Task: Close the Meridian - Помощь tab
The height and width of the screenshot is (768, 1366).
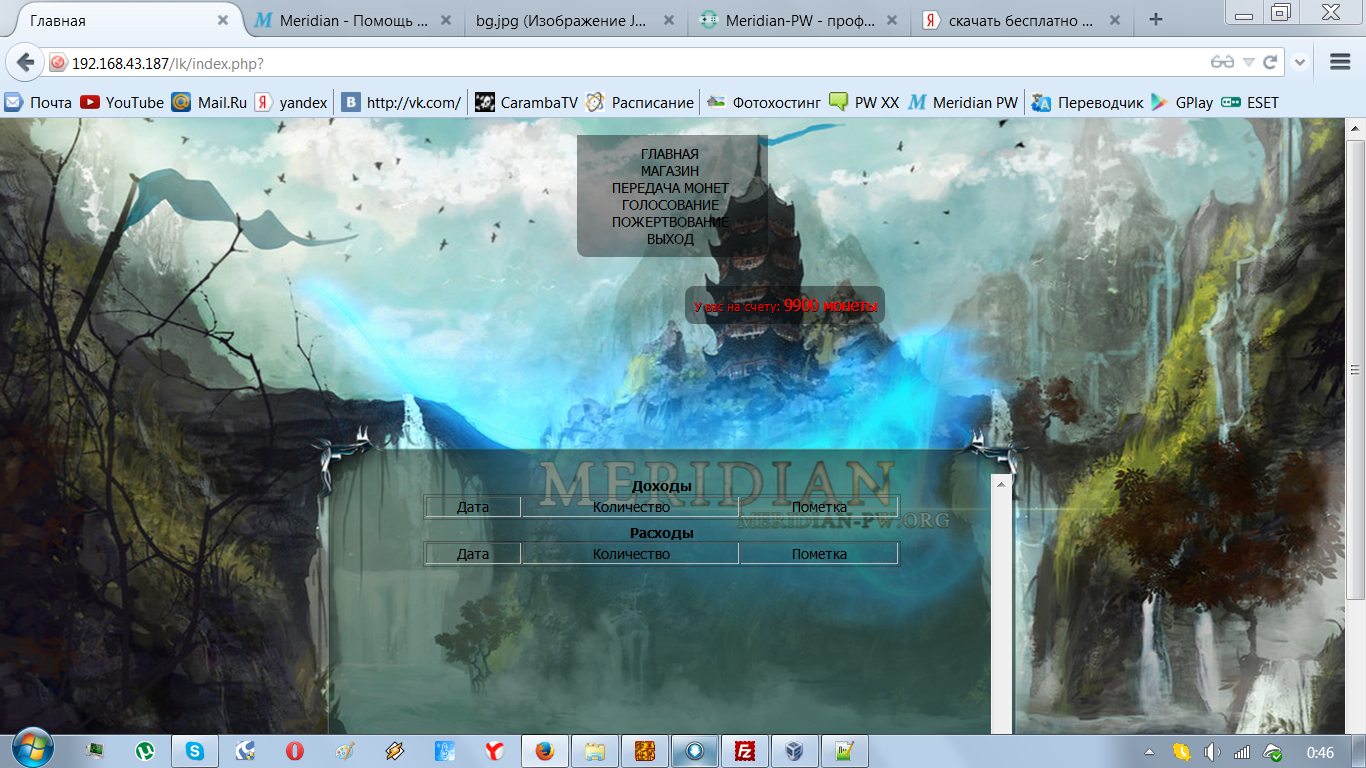Action: point(446,20)
